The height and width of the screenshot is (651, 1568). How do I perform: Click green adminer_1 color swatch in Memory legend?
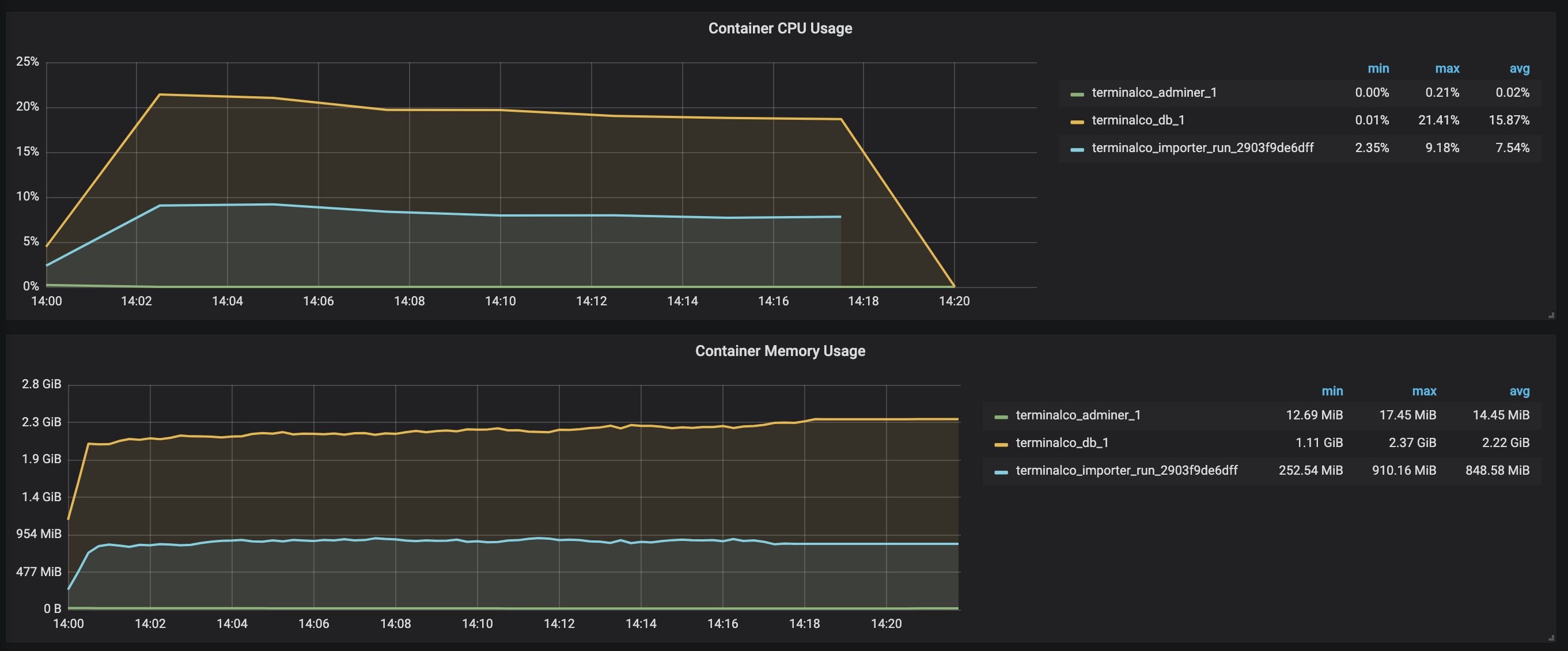1001,417
